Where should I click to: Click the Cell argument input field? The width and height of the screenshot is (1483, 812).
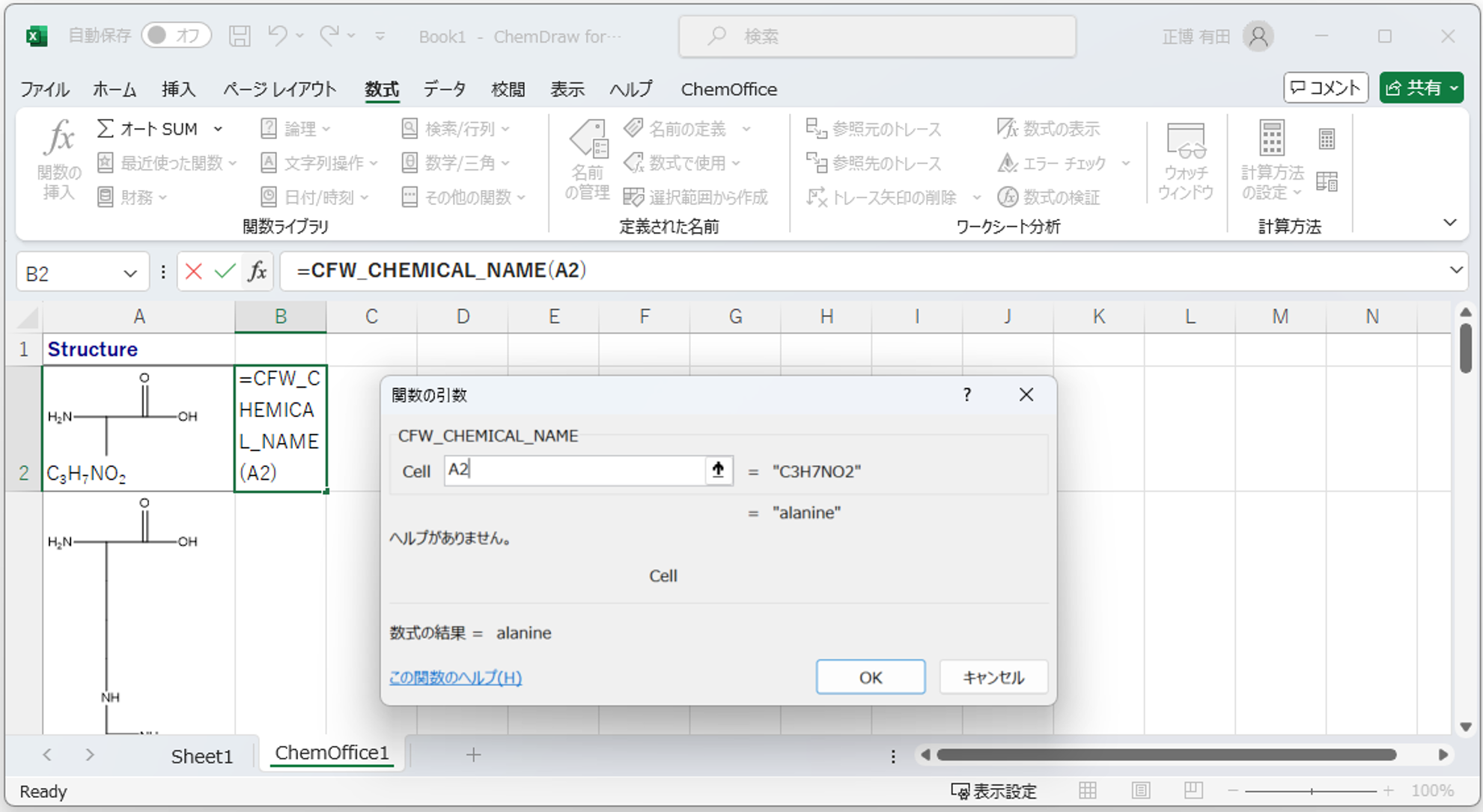574,470
